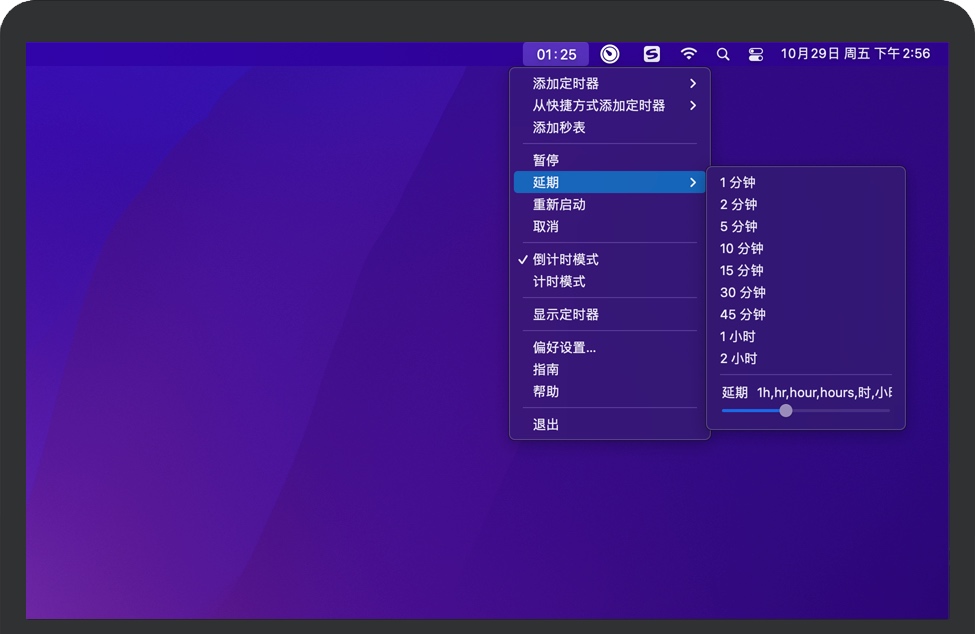
Task: Open 偏好设置... preferences
Action: point(564,347)
